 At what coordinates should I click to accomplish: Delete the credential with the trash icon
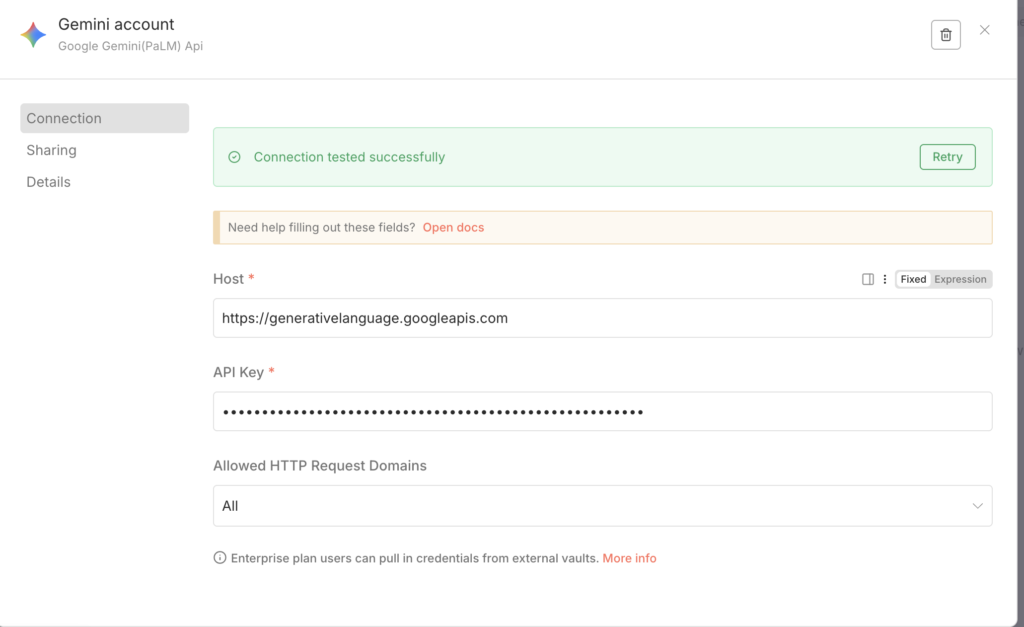click(x=945, y=35)
